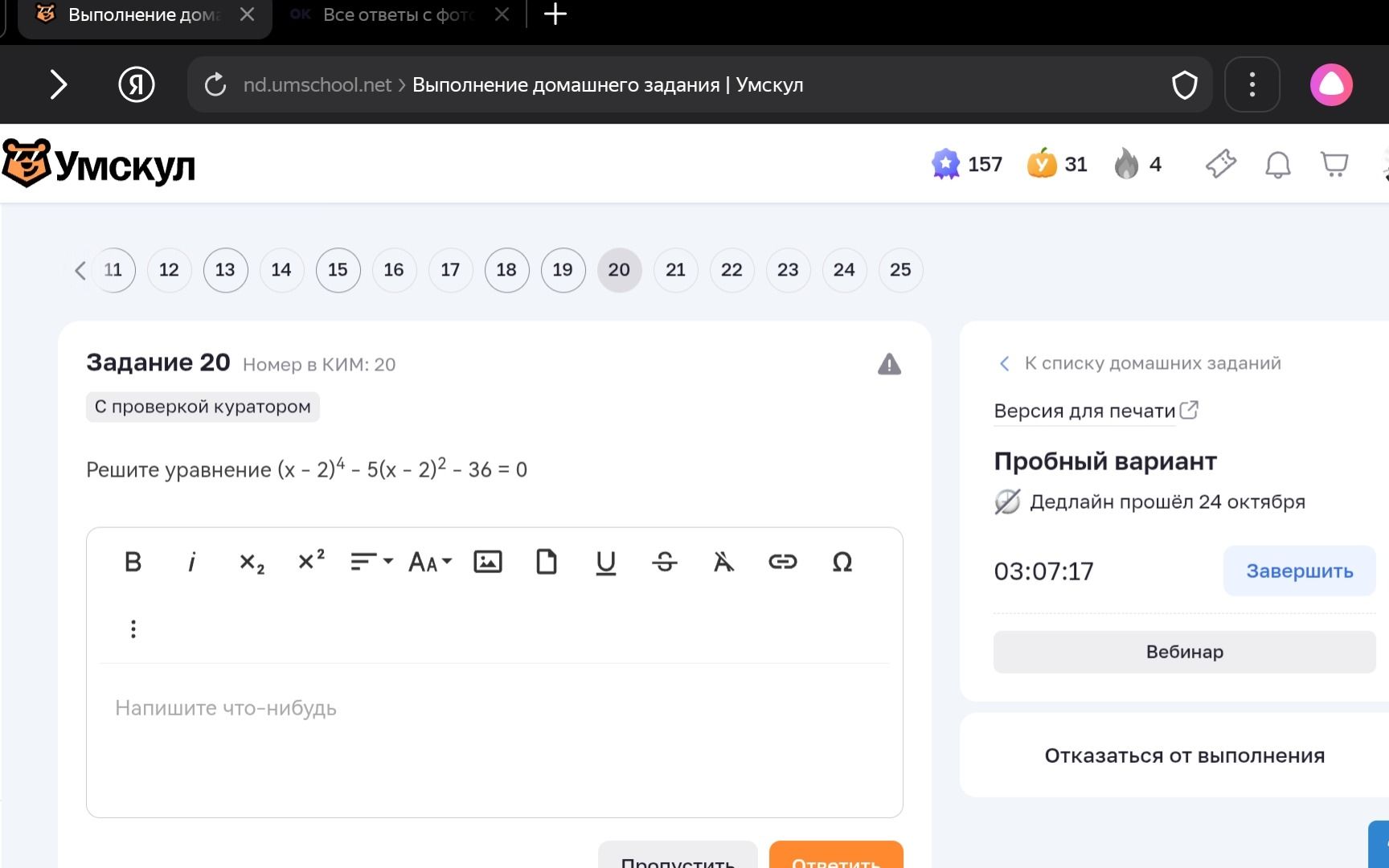Viewport: 1389px width, 868px height.
Task: Go to task 19
Action: click(563, 270)
